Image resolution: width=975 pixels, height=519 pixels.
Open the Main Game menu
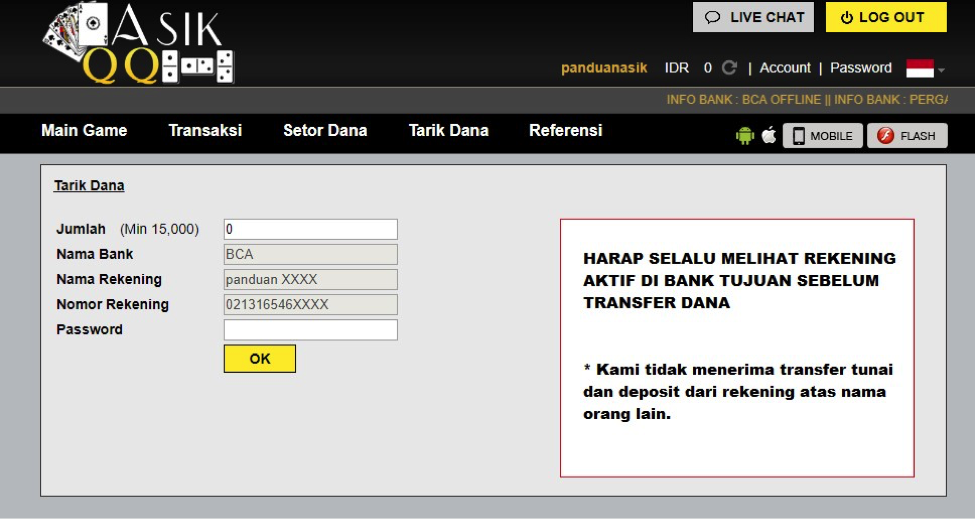coord(84,131)
